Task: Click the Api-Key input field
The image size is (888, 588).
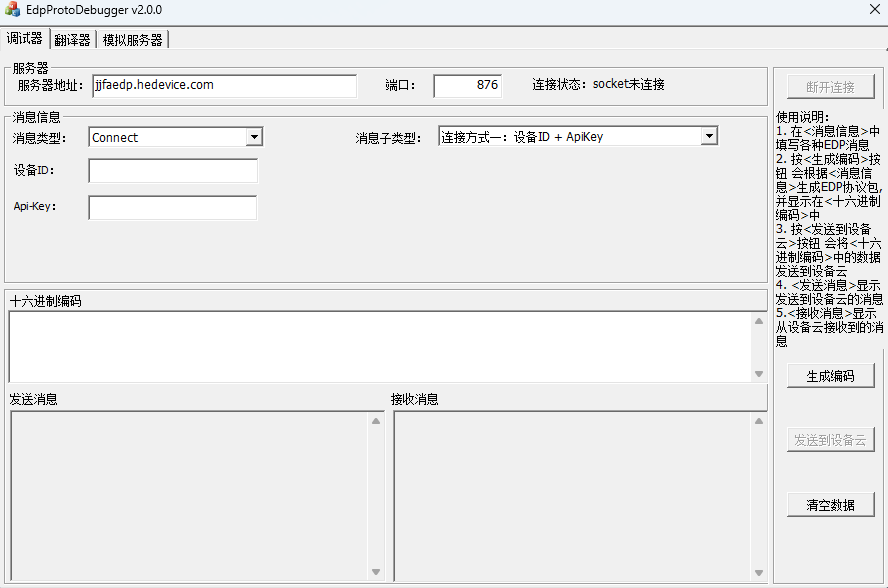Action: [172, 208]
